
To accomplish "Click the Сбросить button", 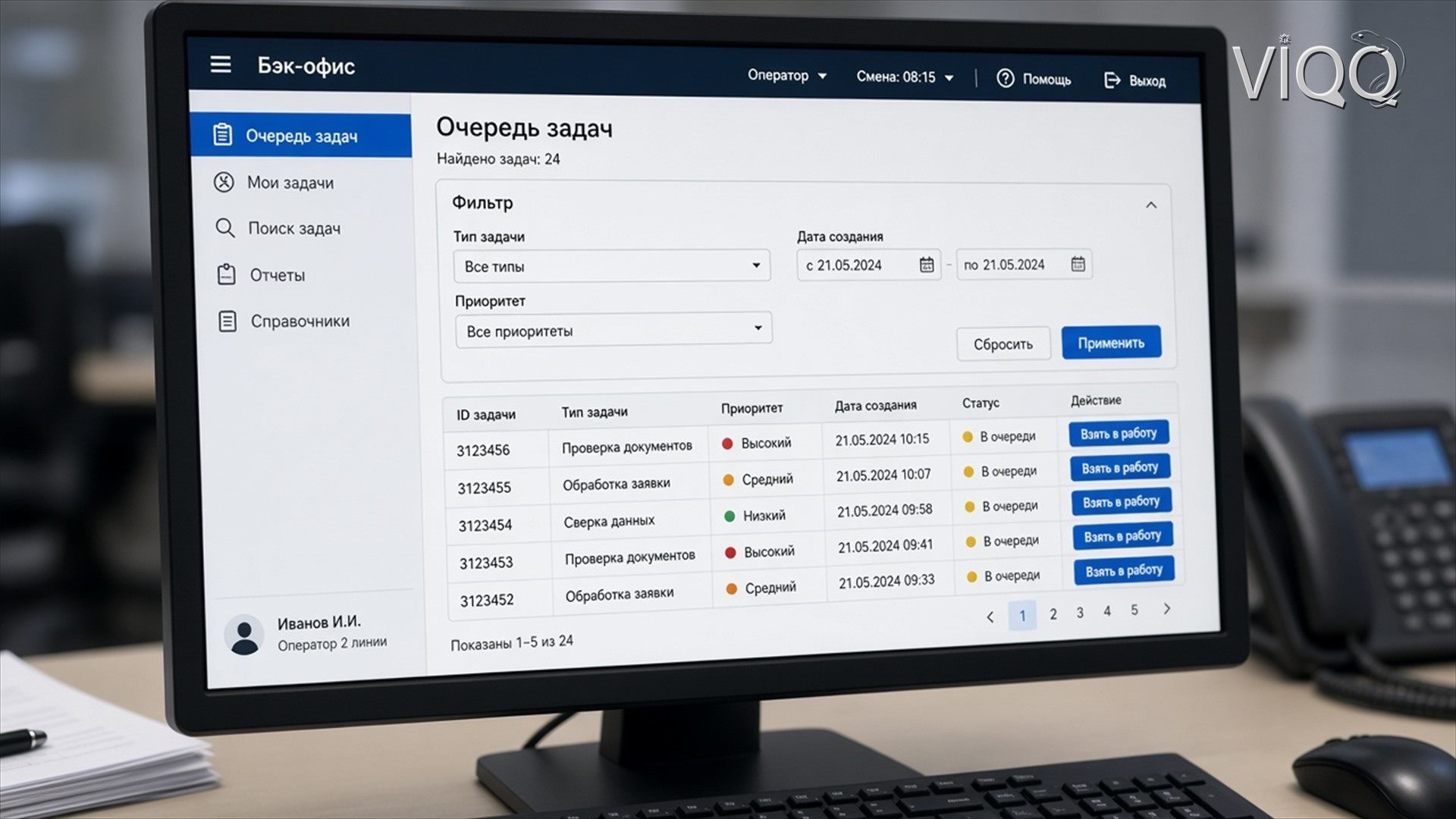I will [x=1003, y=344].
